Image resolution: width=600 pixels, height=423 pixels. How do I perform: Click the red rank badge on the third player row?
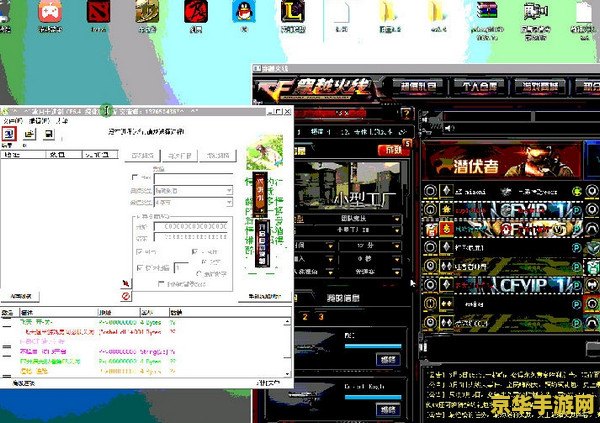[x=446, y=229]
